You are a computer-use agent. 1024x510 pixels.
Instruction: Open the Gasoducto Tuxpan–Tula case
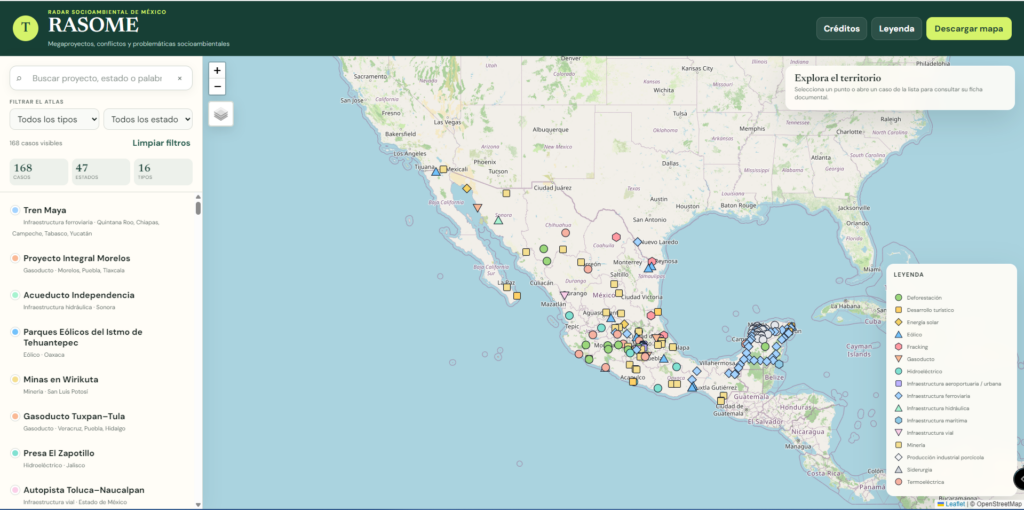tap(101, 422)
